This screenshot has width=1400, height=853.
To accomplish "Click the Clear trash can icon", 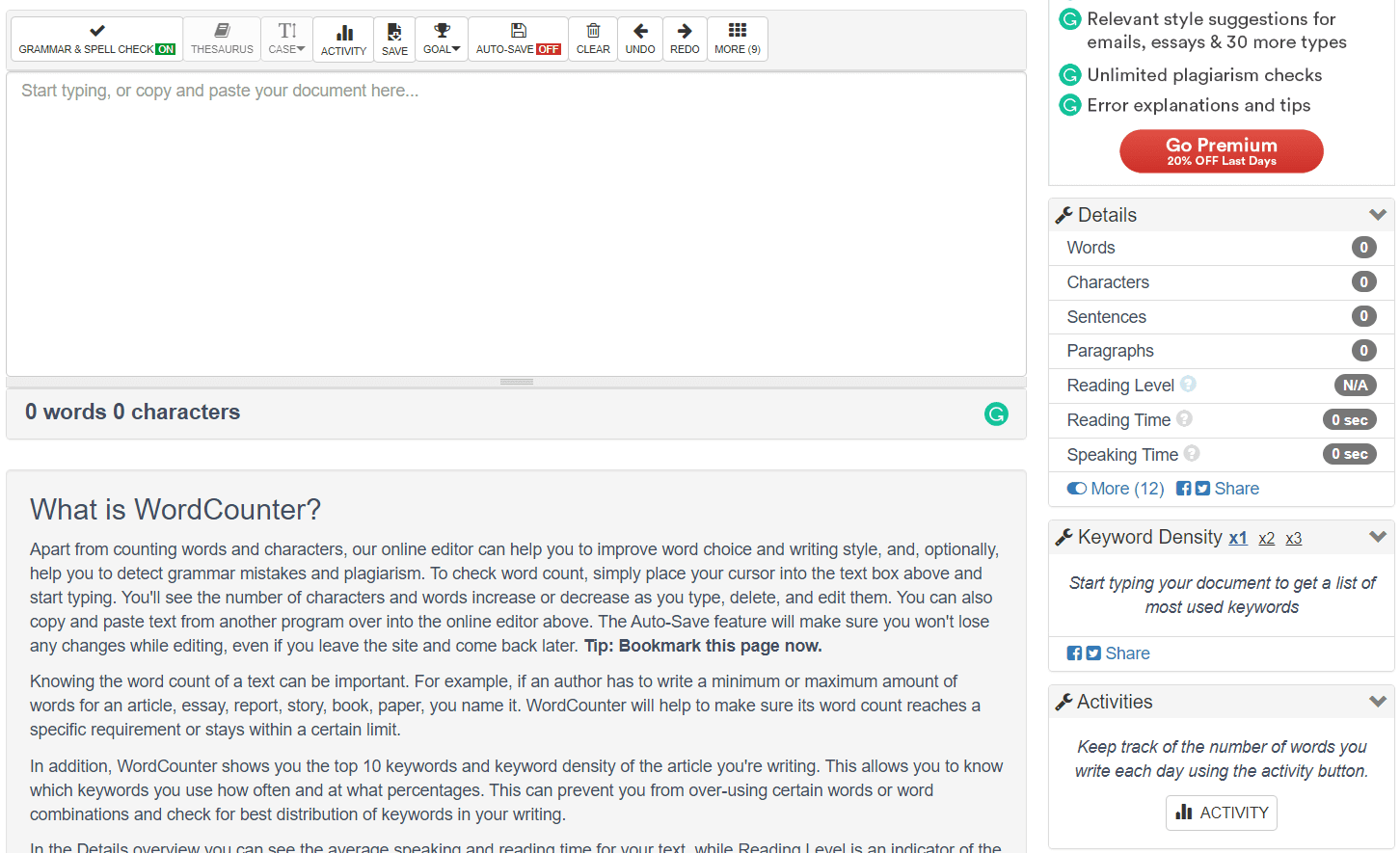I will point(593,32).
